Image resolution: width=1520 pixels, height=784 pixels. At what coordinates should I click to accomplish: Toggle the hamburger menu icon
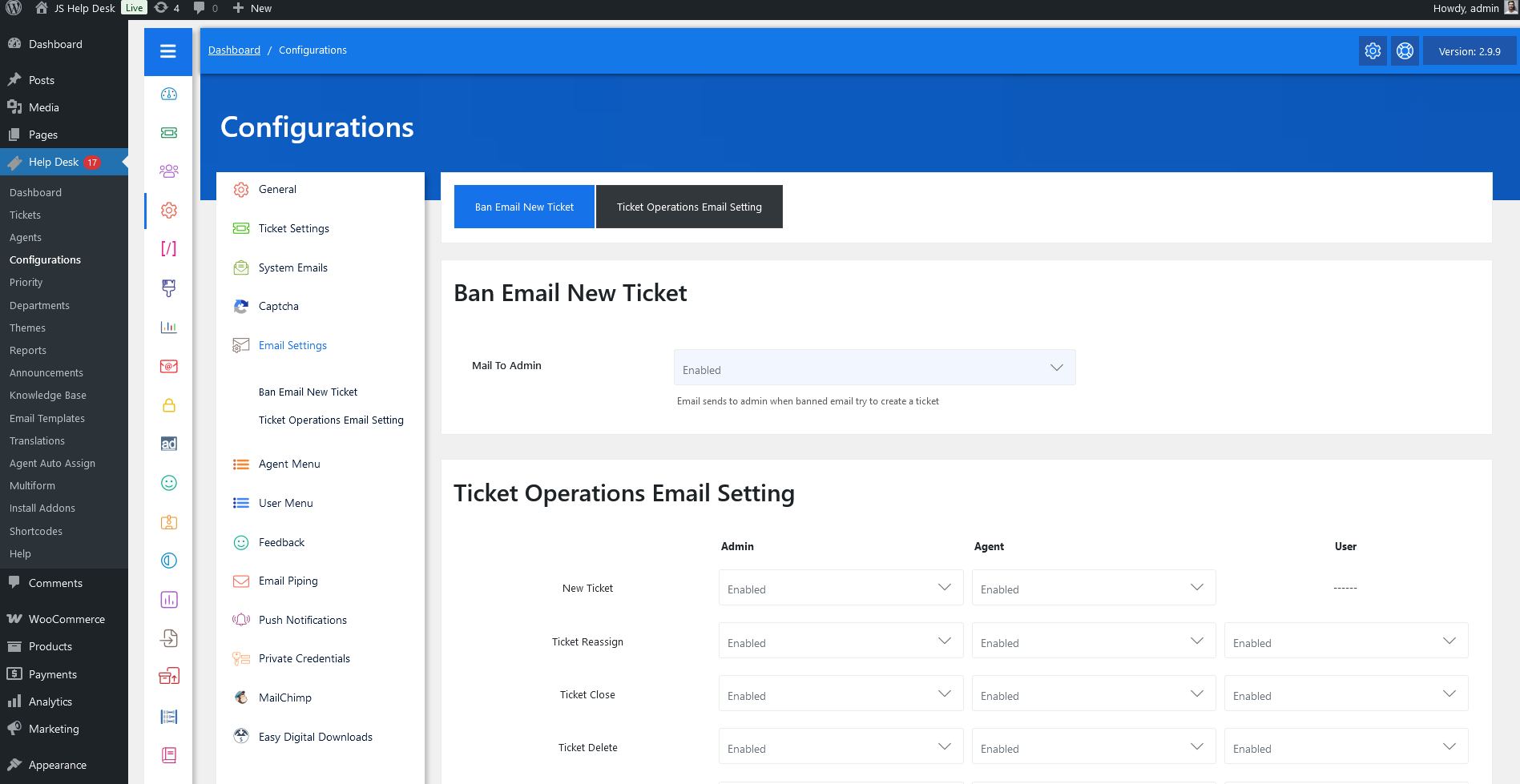(x=168, y=51)
